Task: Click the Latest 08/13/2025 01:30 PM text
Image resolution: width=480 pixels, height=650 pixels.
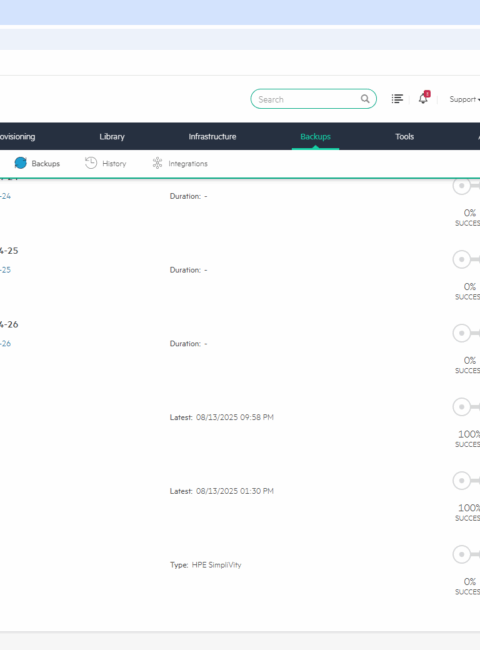Action: point(221,491)
